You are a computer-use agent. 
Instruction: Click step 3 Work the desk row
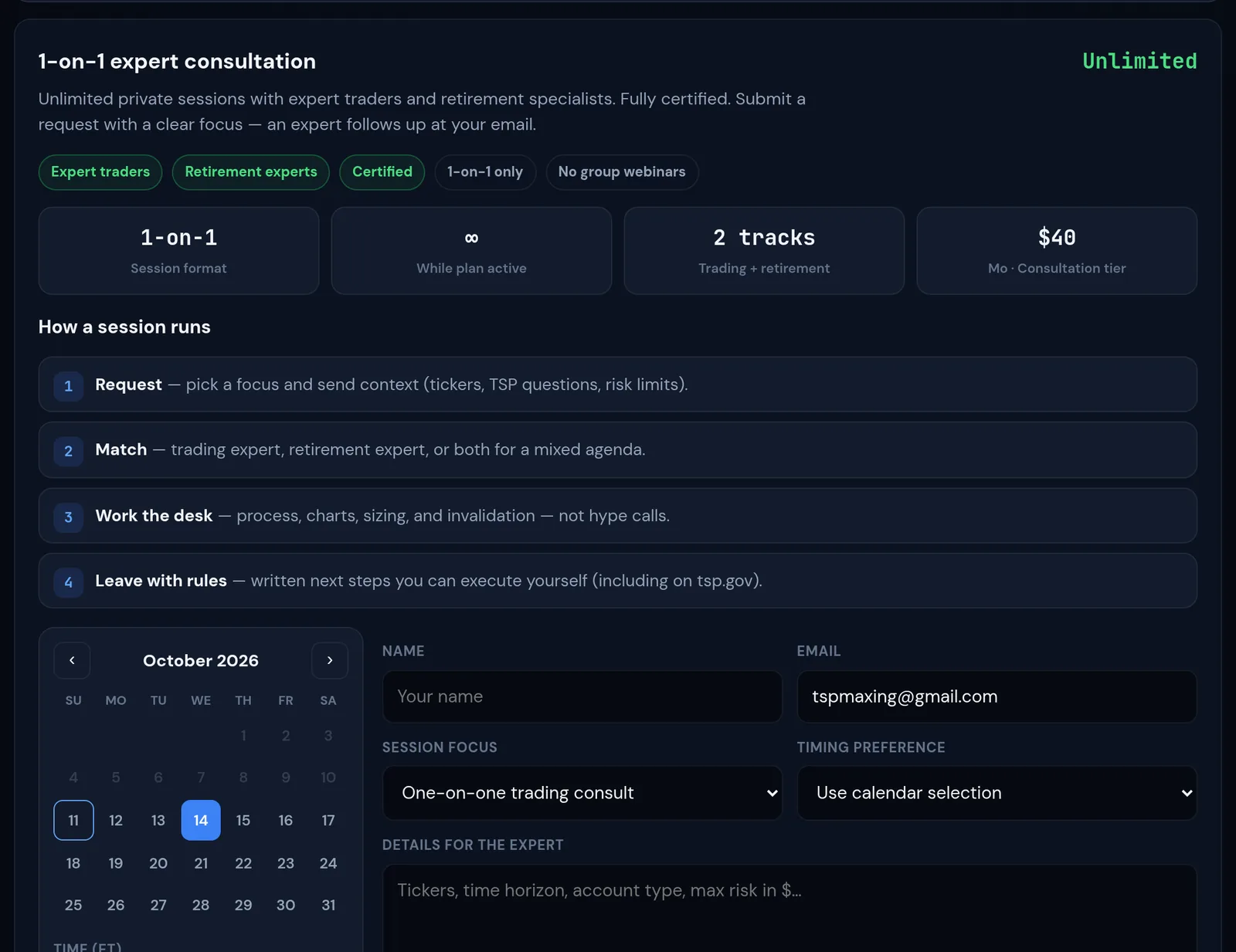[x=618, y=516]
